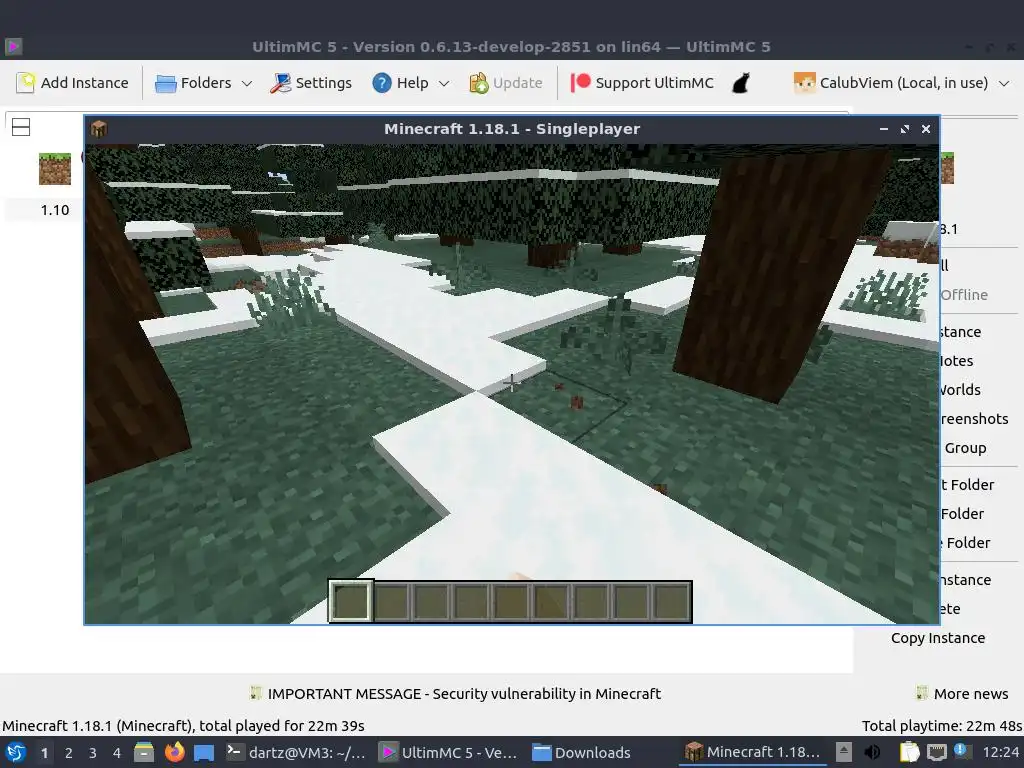This screenshot has height=768, width=1024.
Task: Open the Lubuntu start menu icon
Action: pos(16,752)
